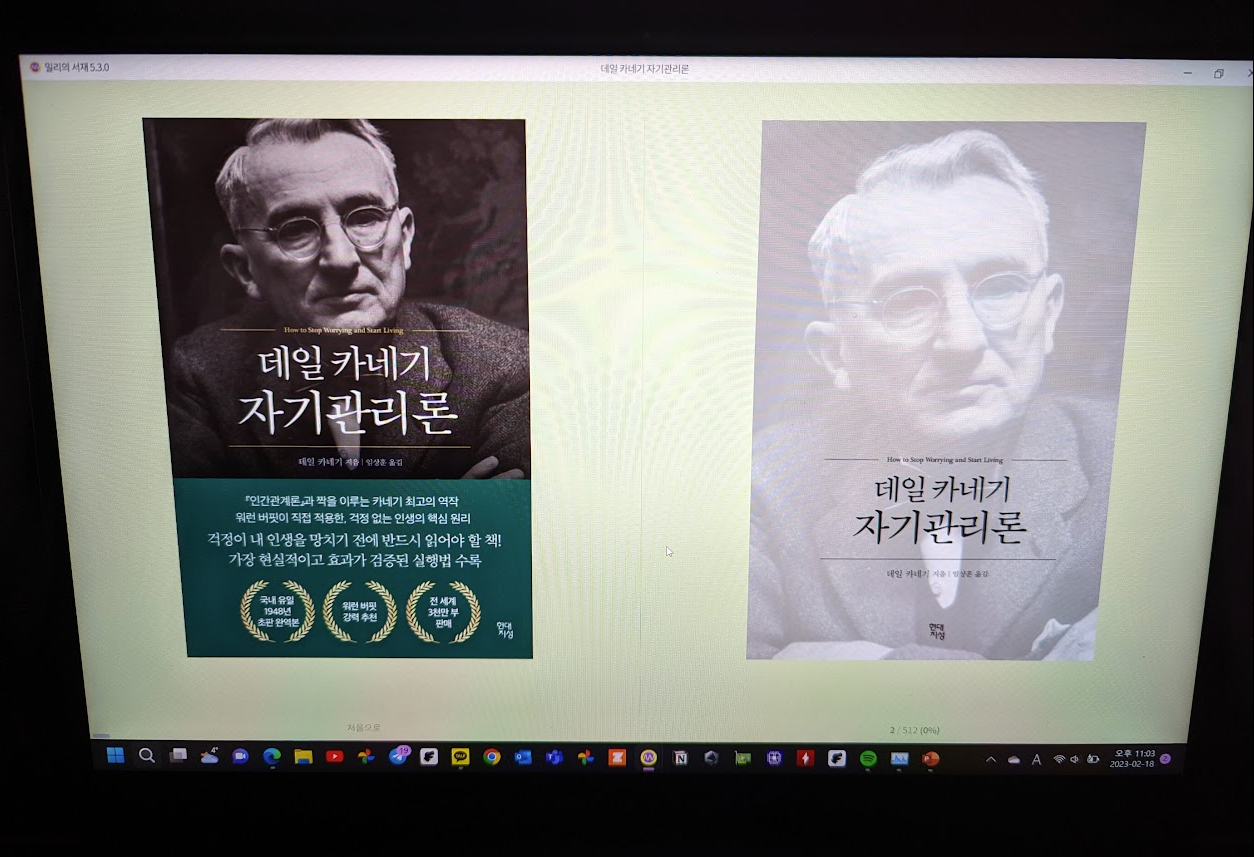Screen dimensions: 1254x857
Task: Open Outlook from the taskbar
Action: coord(522,758)
